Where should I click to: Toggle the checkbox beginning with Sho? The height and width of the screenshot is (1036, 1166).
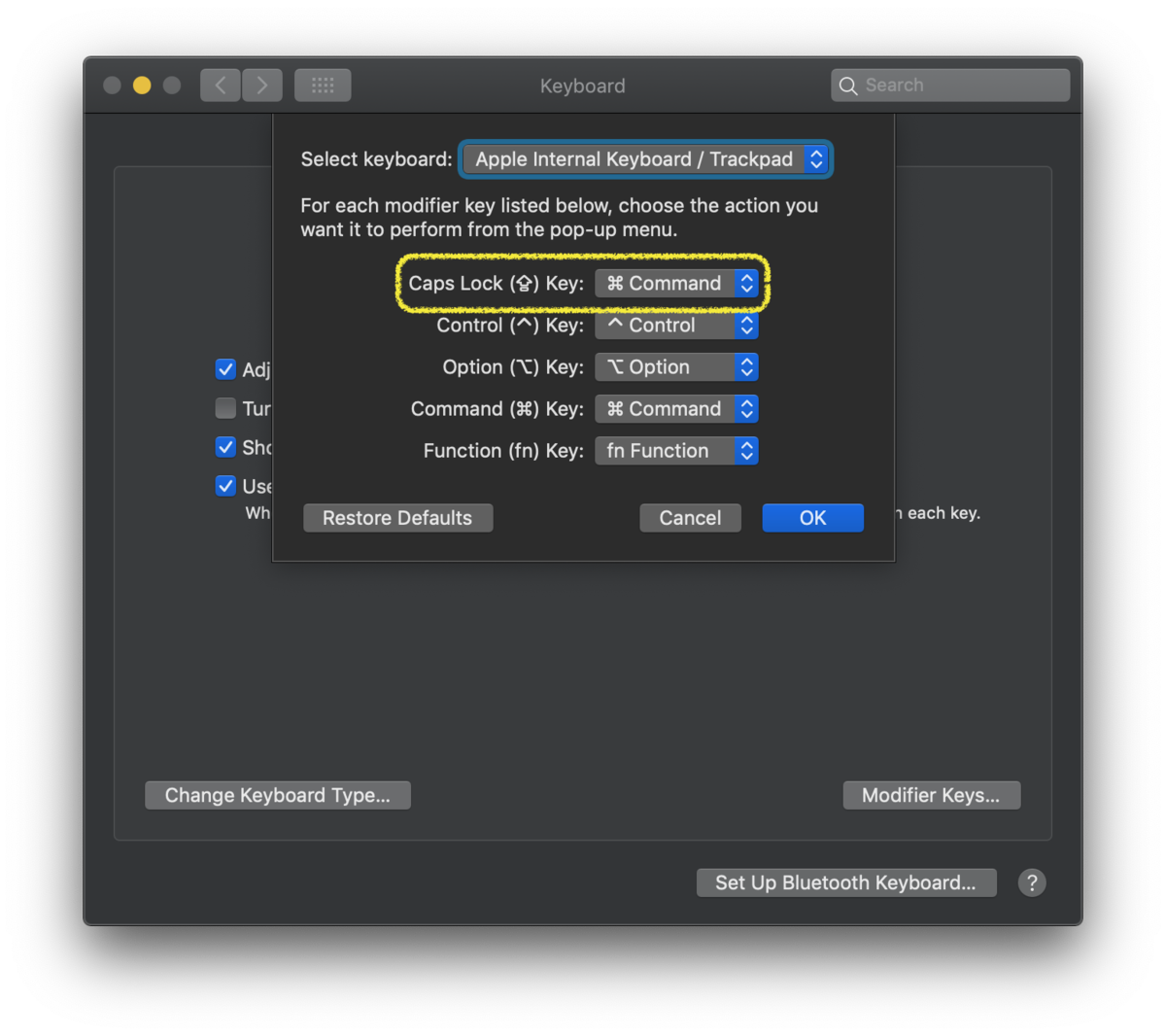point(225,447)
